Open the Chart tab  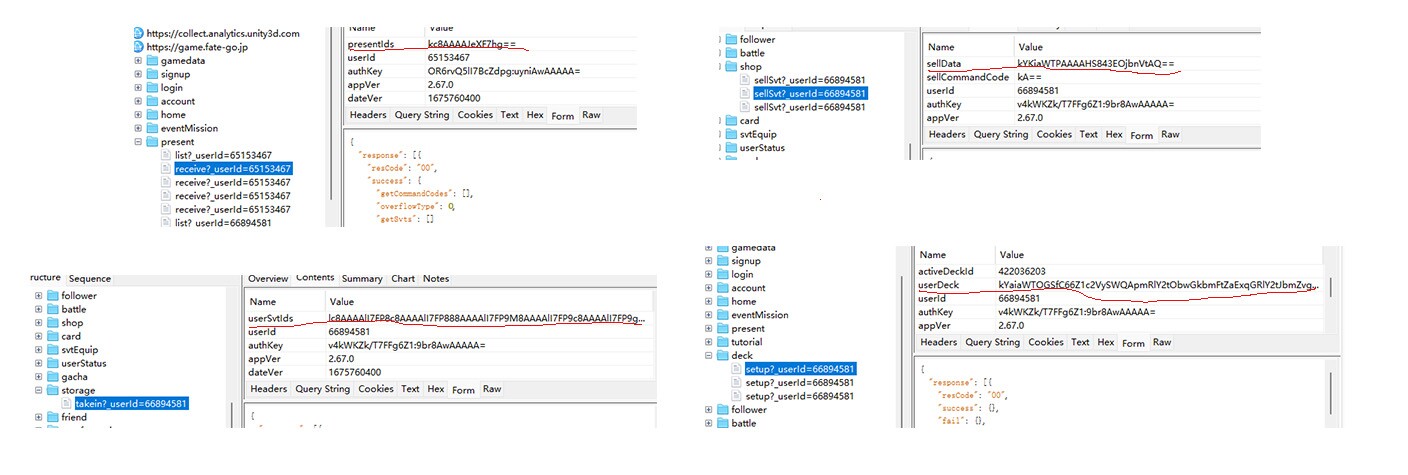(403, 278)
